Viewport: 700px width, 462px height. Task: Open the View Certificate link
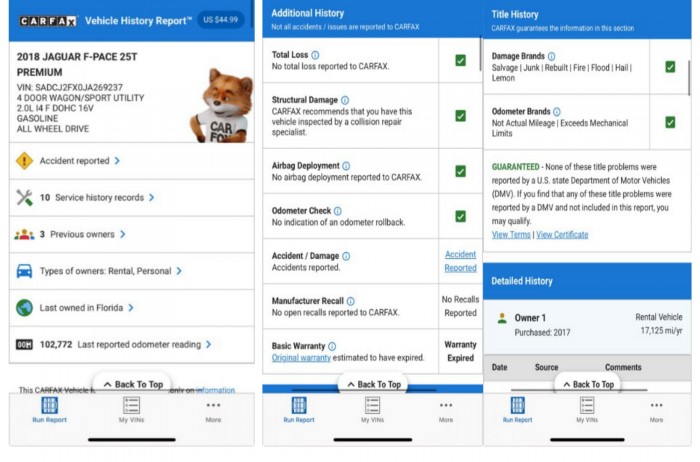(562, 235)
